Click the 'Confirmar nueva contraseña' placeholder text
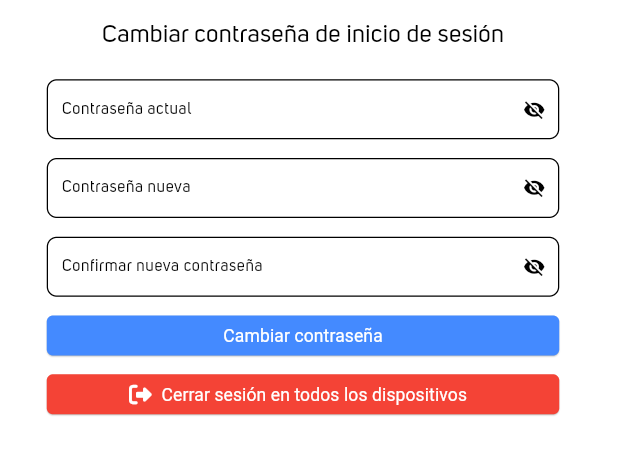643x474 pixels. (x=162, y=266)
